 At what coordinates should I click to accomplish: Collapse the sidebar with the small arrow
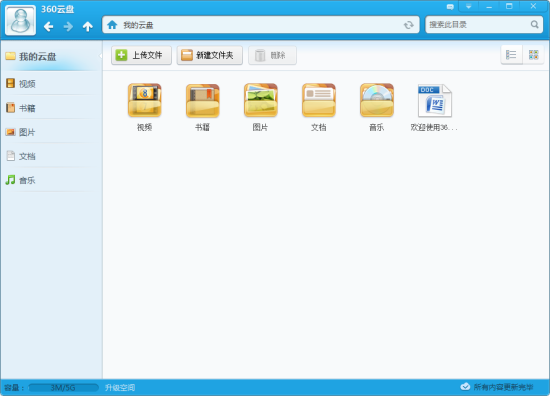(x=100, y=56)
